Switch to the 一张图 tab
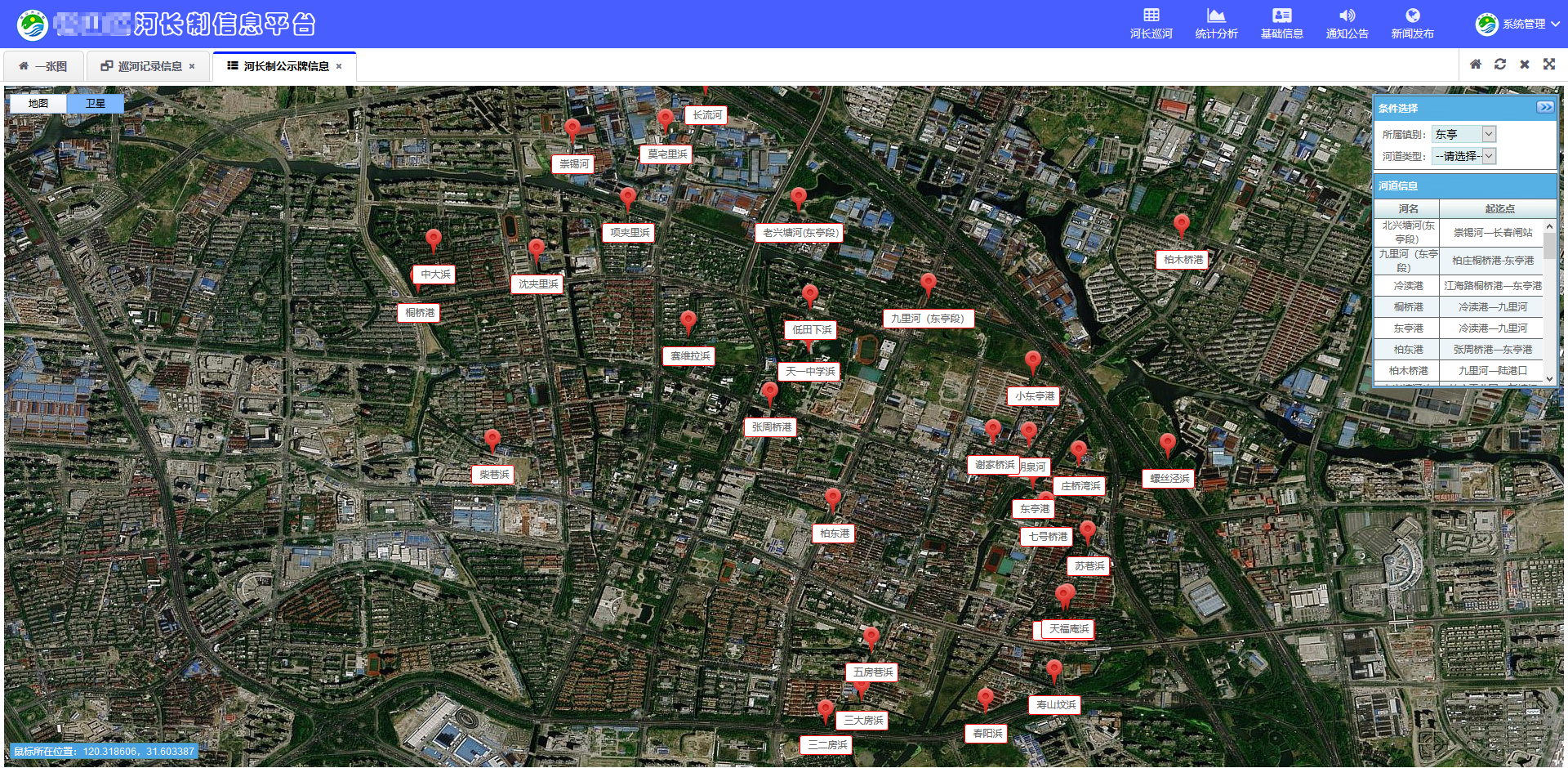The height and width of the screenshot is (768, 1568). tap(44, 66)
